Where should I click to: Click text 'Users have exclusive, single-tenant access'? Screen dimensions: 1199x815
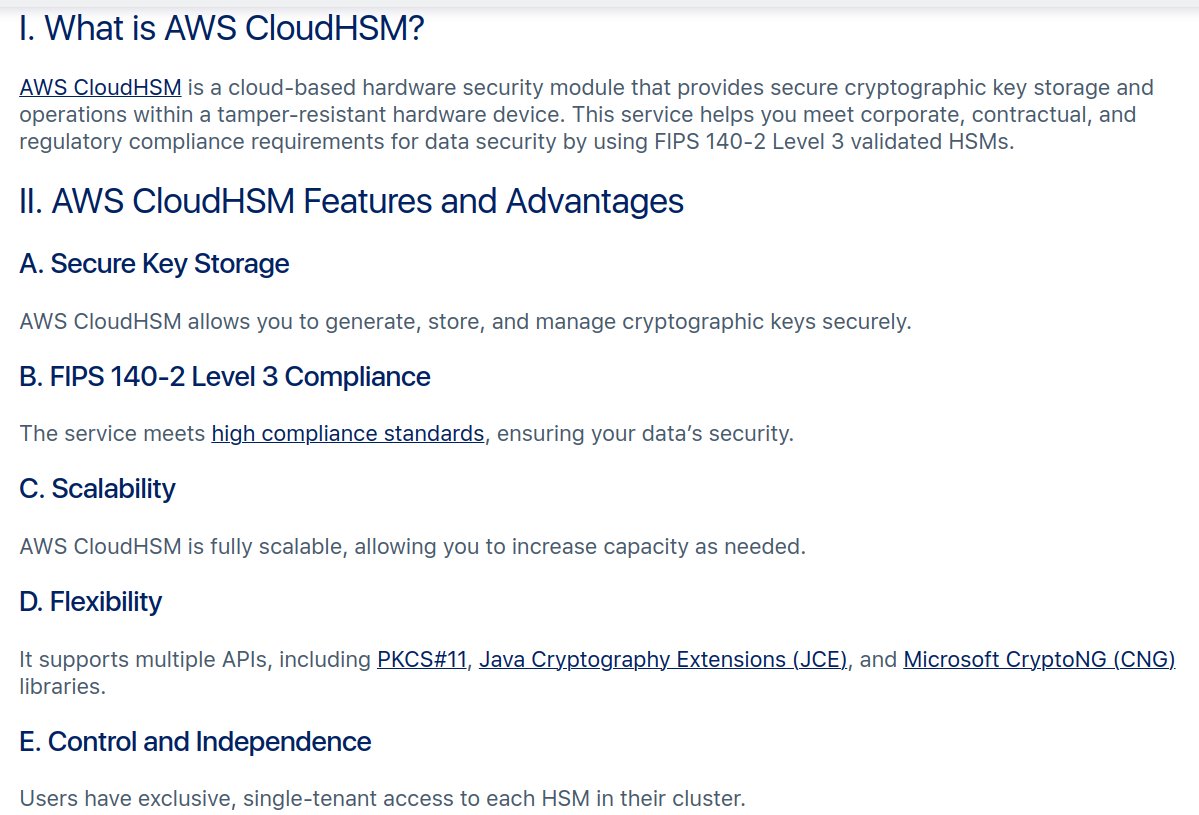(x=237, y=798)
